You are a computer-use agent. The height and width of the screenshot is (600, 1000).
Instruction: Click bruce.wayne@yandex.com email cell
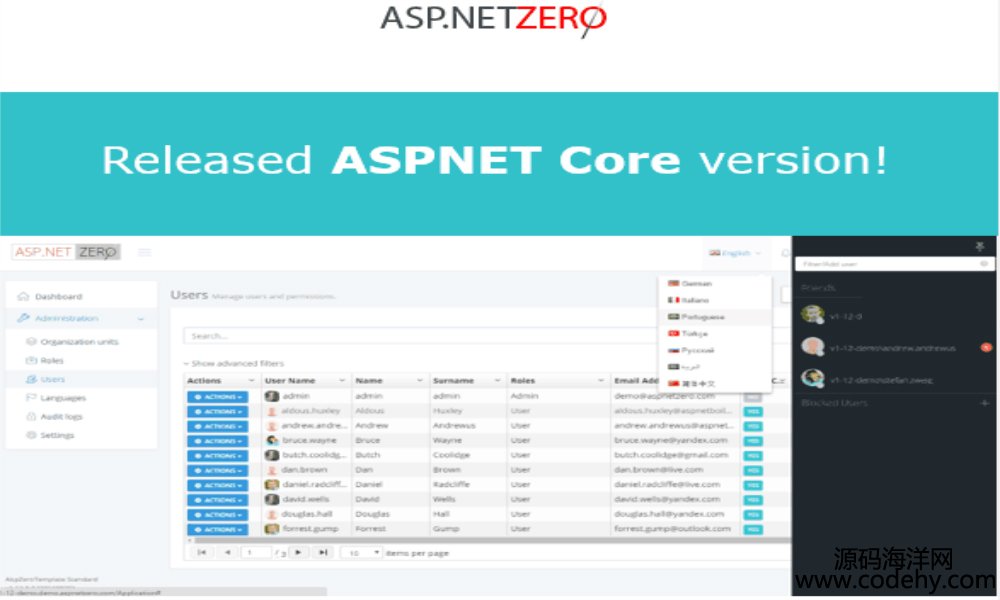(670, 440)
